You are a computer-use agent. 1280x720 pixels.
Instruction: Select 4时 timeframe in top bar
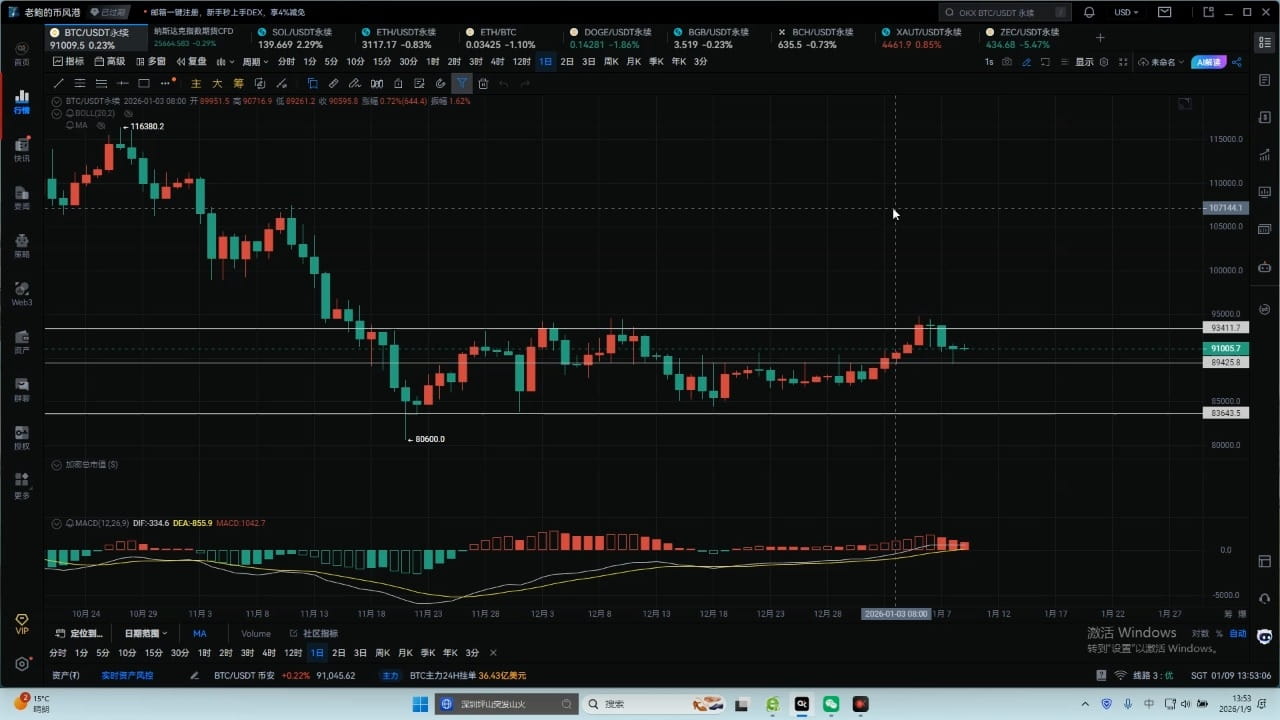coord(497,61)
